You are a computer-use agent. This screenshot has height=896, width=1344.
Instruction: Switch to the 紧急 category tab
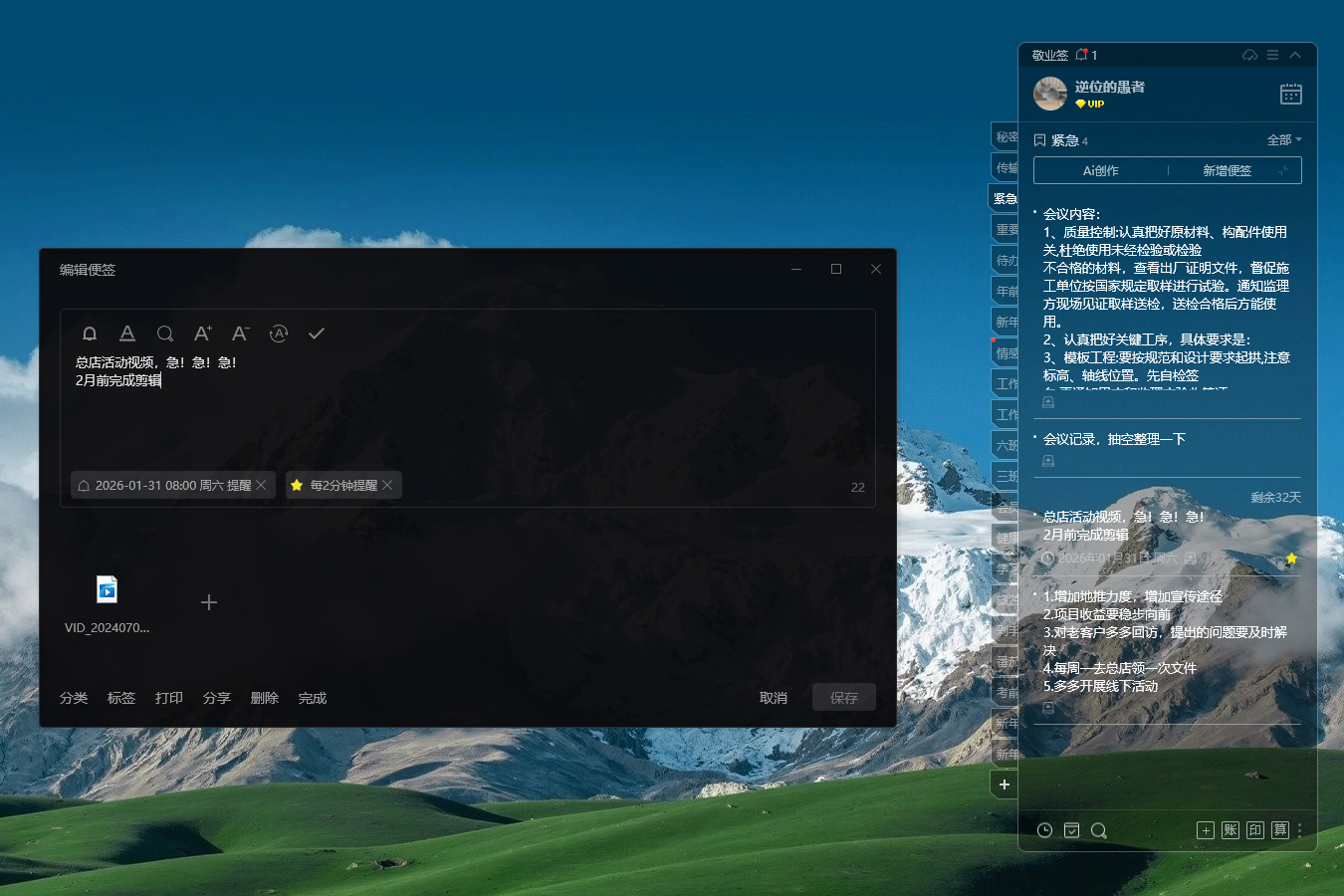click(1004, 197)
